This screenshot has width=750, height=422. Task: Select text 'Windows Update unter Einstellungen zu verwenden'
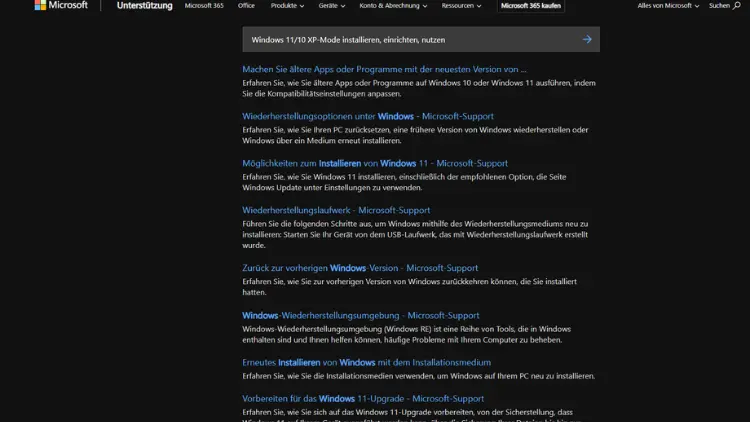332,188
